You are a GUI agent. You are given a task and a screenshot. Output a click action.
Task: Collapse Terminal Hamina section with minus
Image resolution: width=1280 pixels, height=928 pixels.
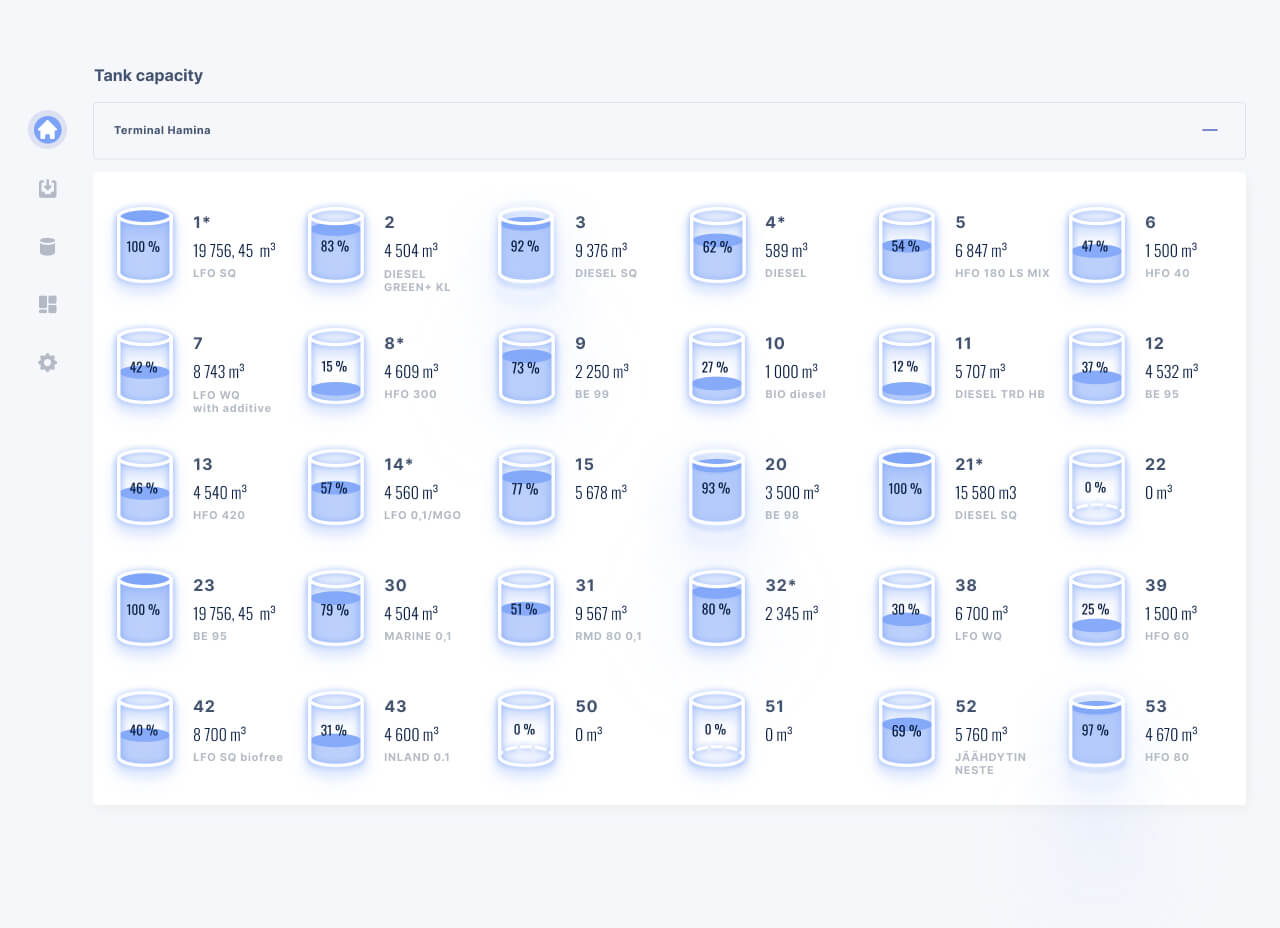(x=1209, y=130)
